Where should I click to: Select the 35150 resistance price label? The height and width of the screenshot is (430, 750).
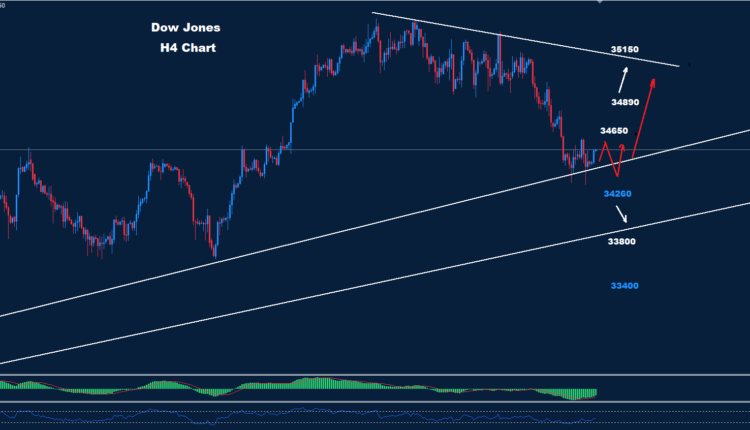[625, 49]
